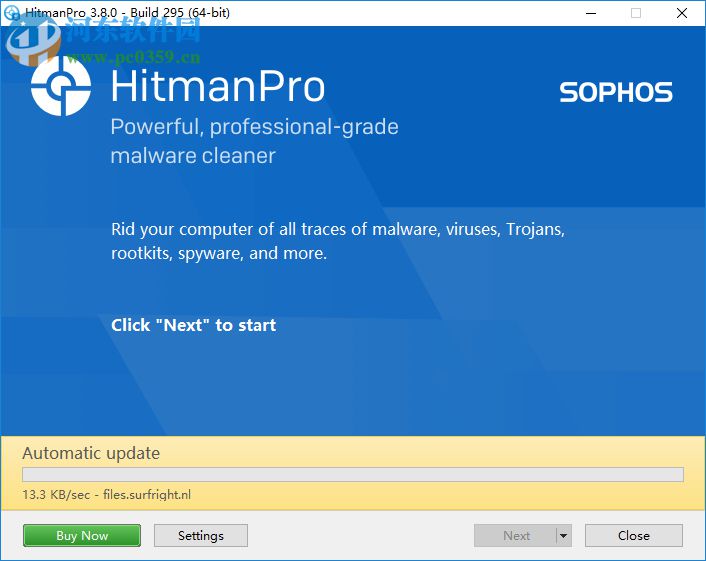Open the Settings dialog
Viewport: 706px width, 561px height.
[201, 535]
